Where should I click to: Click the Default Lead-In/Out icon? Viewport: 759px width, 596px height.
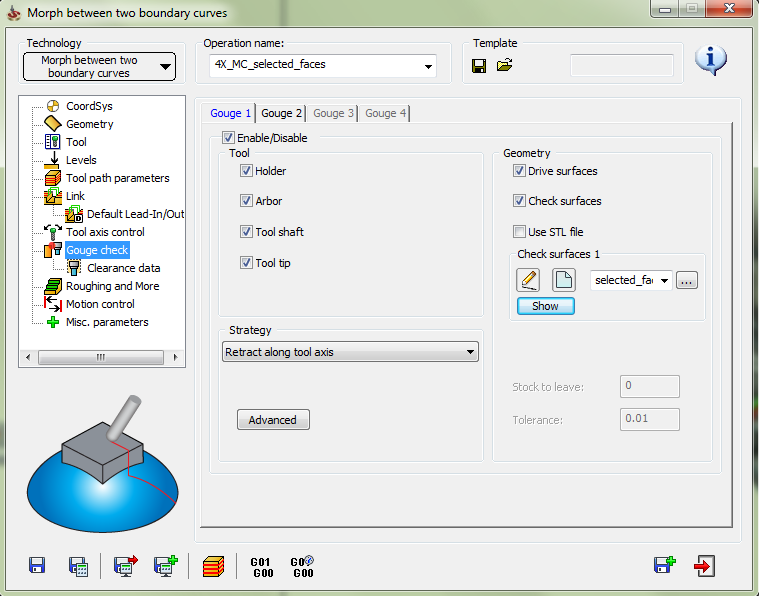[x=74, y=214]
